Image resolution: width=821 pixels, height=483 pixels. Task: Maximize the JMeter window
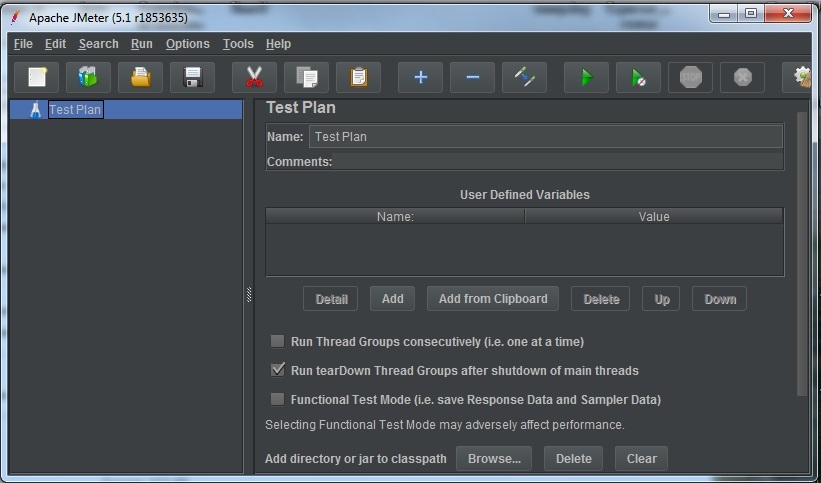pos(751,14)
